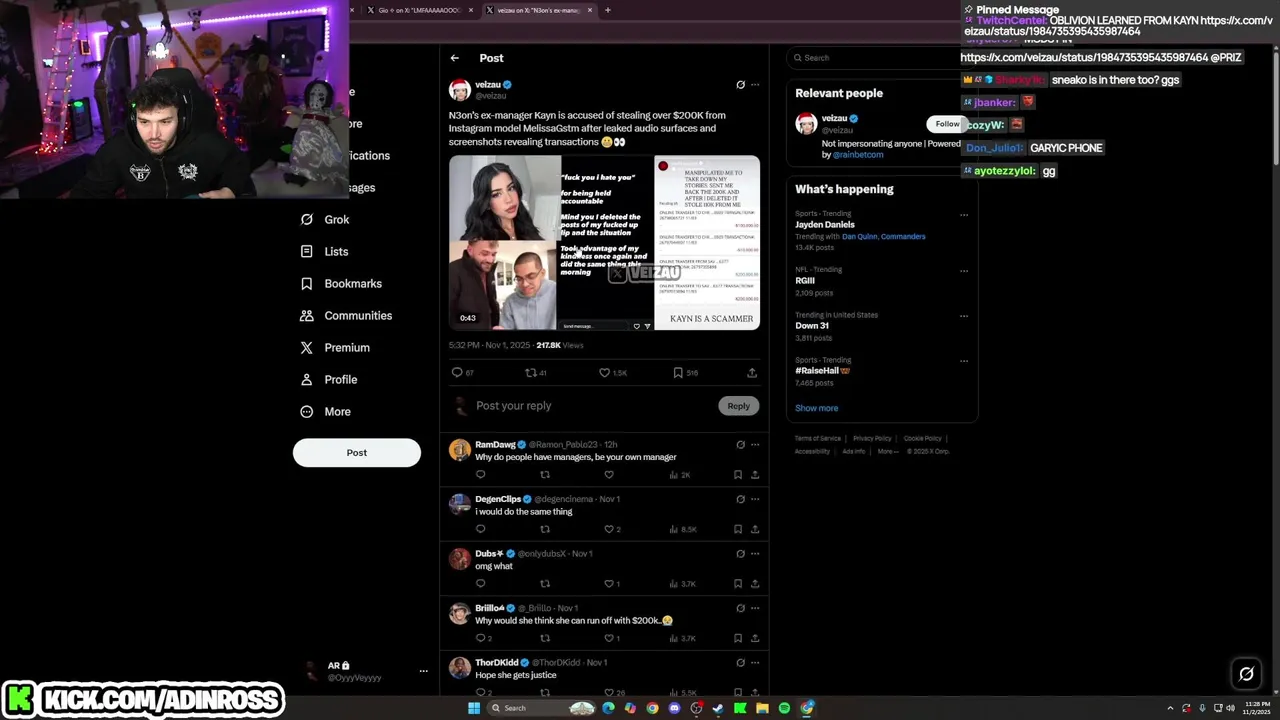Like Briillo's reply
The width and height of the screenshot is (1280, 720).
click(609, 638)
